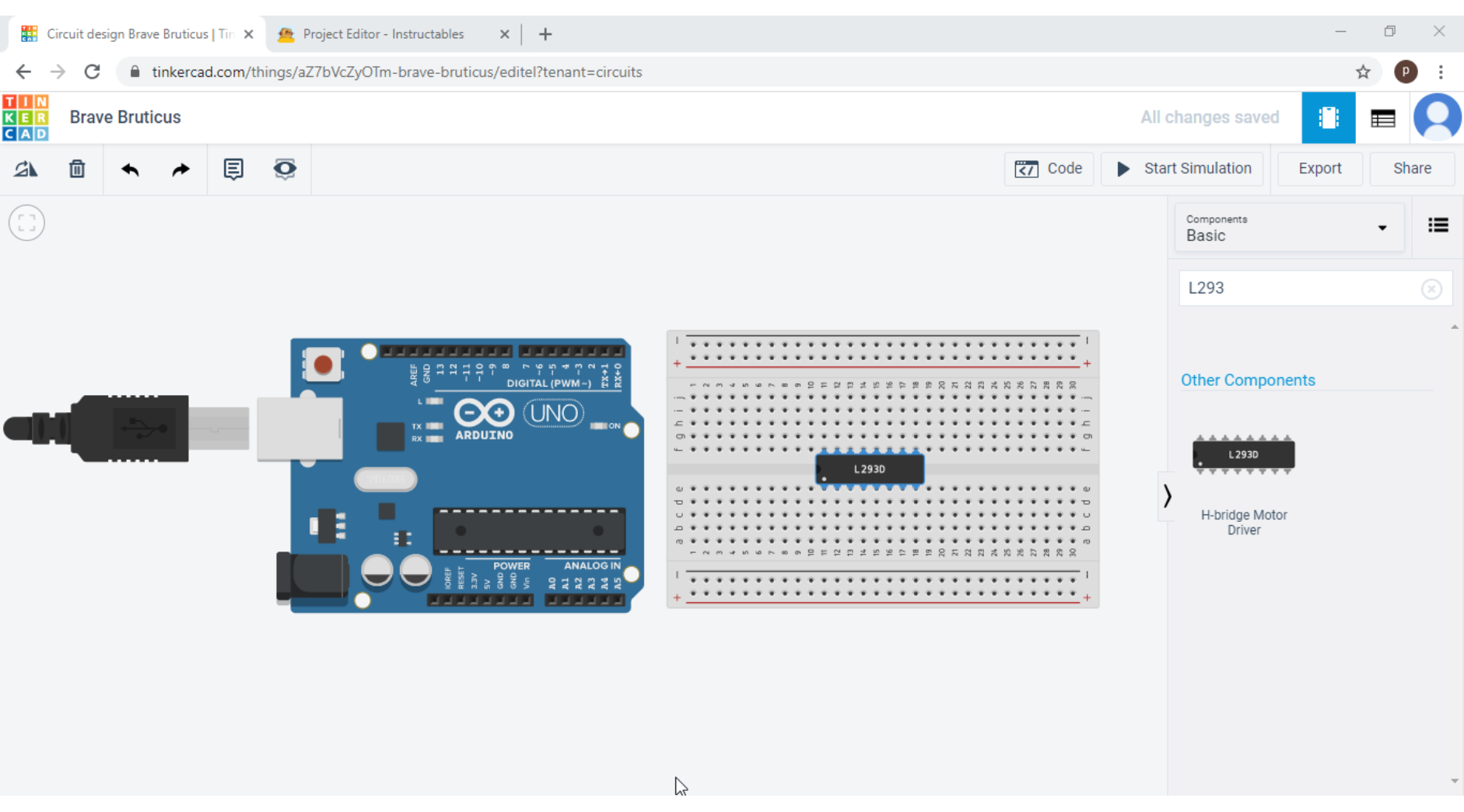Open the Chrome three-dot menu

click(1441, 72)
